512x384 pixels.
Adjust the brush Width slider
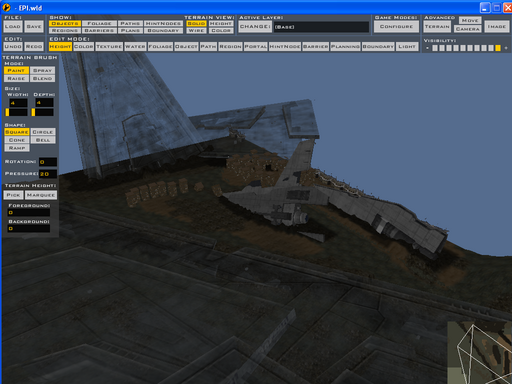[16, 112]
